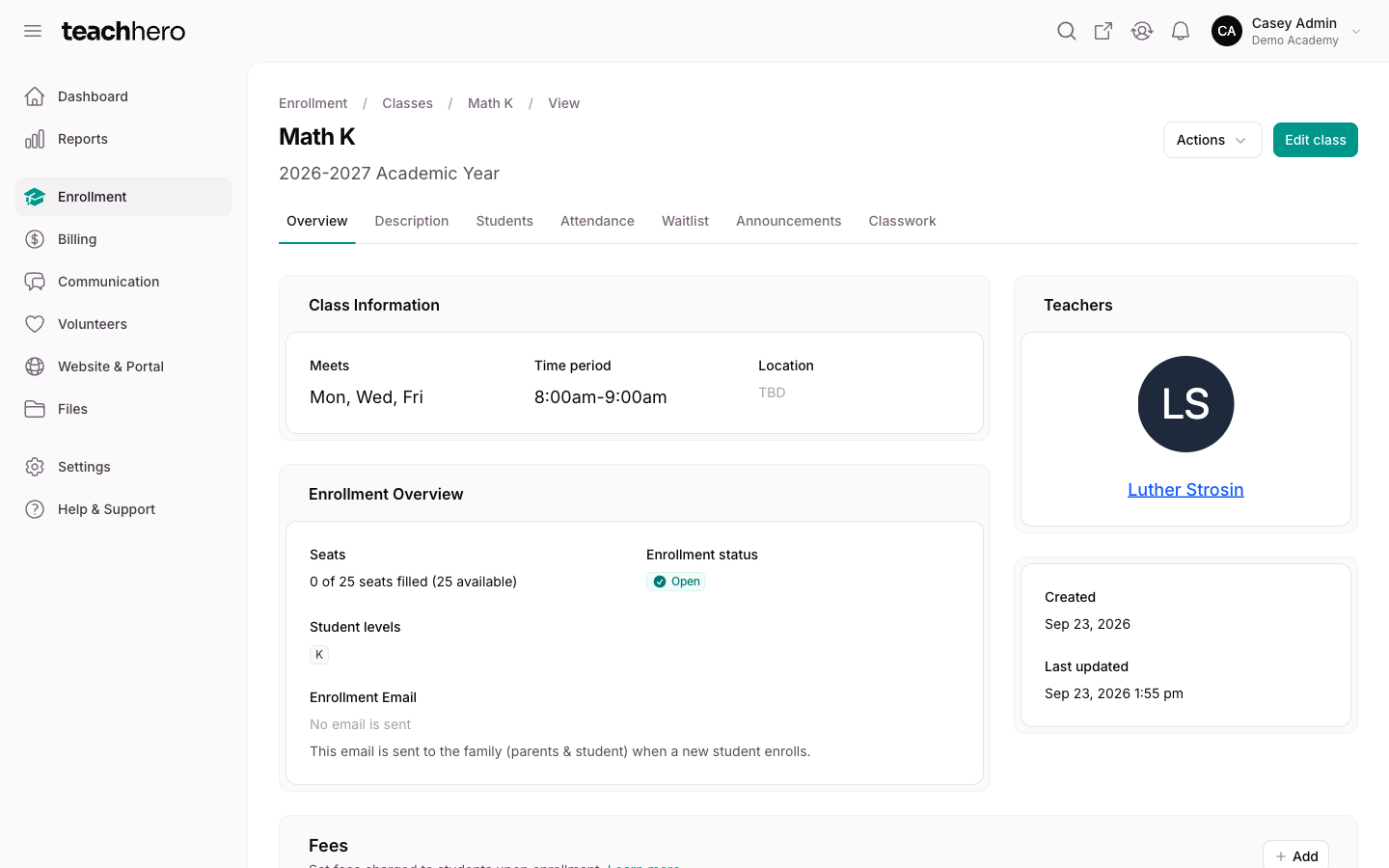Open Volunteers section
The width and height of the screenshot is (1389, 868).
tap(123, 324)
